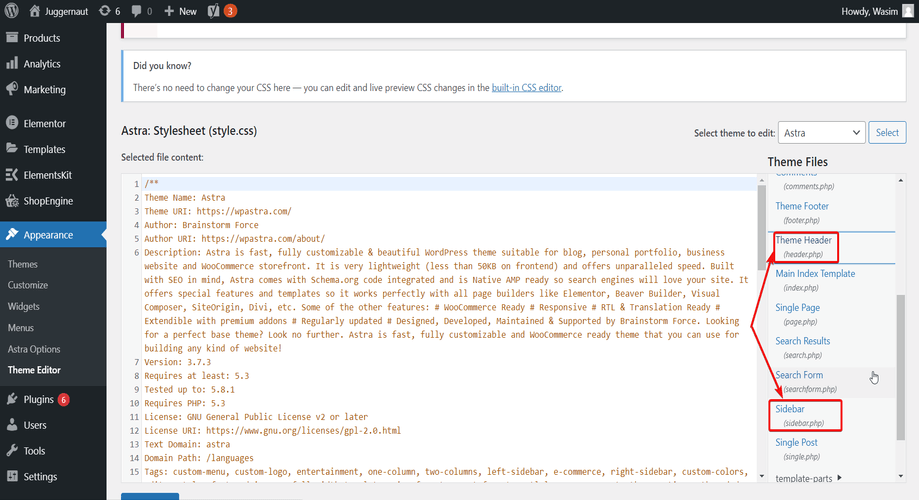Click Howdy, Wasim account menu
This screenshot has width=919, height=500.
(x=877, y=11)
